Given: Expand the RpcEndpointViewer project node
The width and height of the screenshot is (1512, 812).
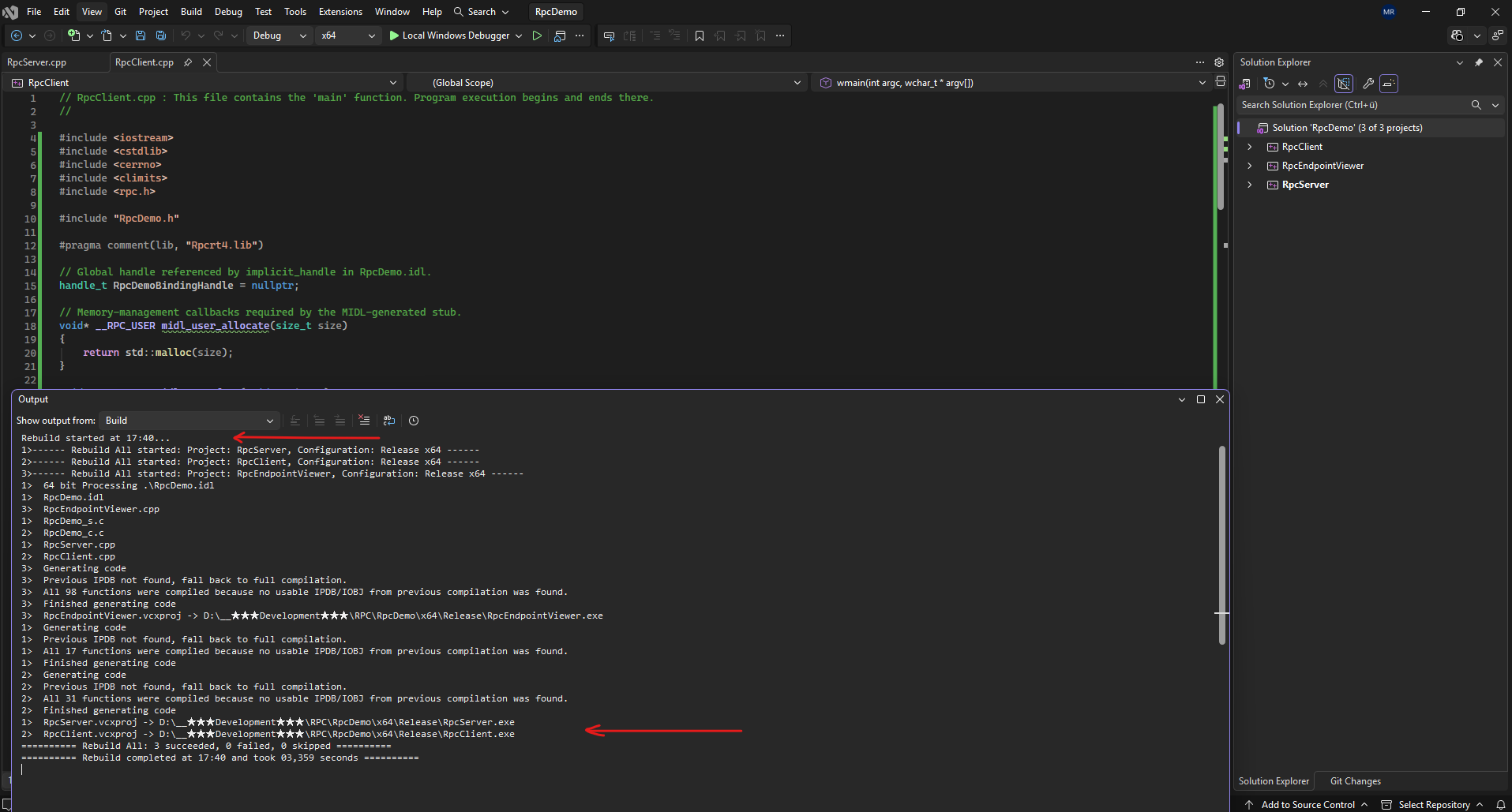Looking at the screenshot, I should coord(1249,166).
